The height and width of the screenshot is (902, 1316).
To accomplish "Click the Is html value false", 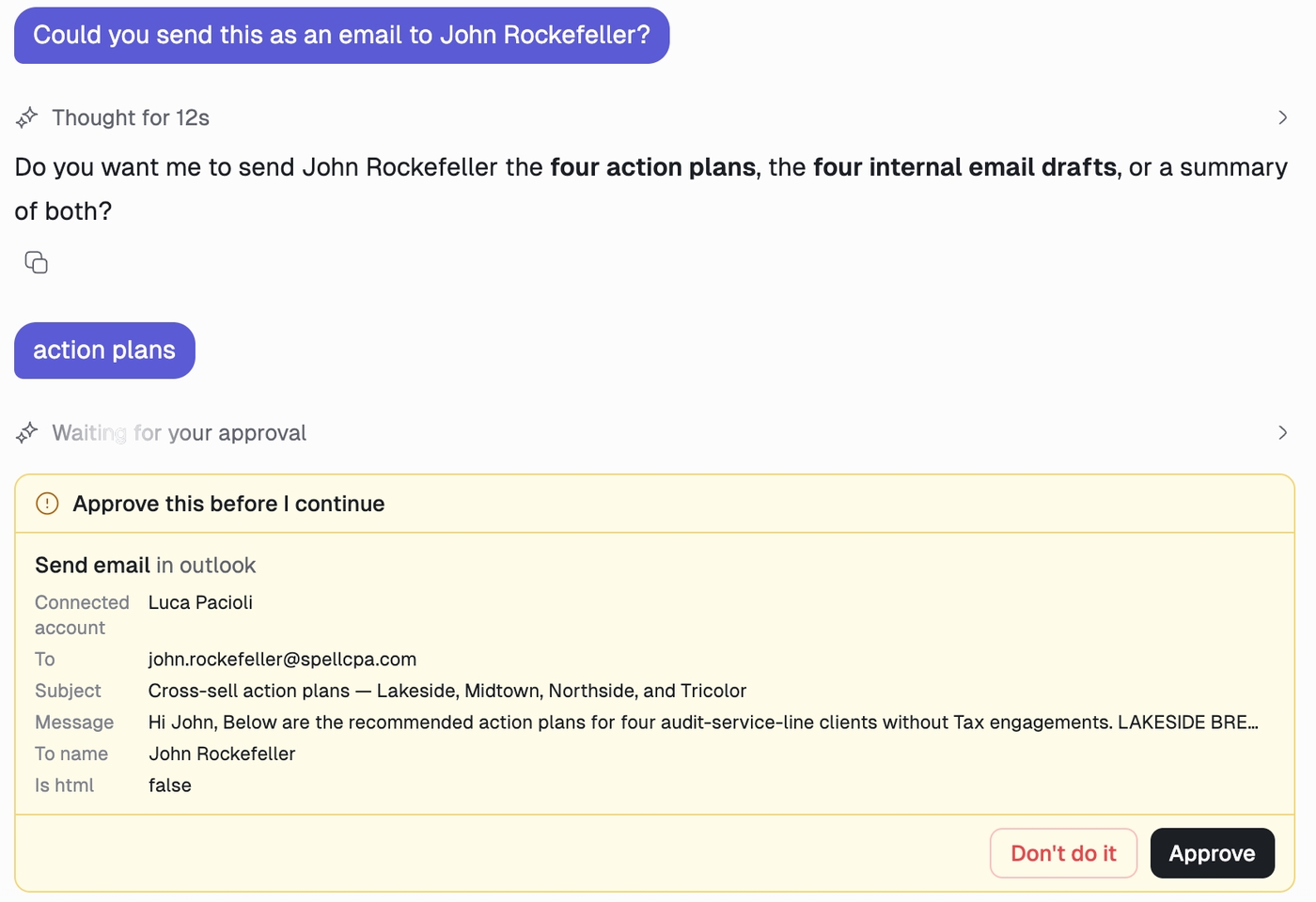I will coord(170,785).
